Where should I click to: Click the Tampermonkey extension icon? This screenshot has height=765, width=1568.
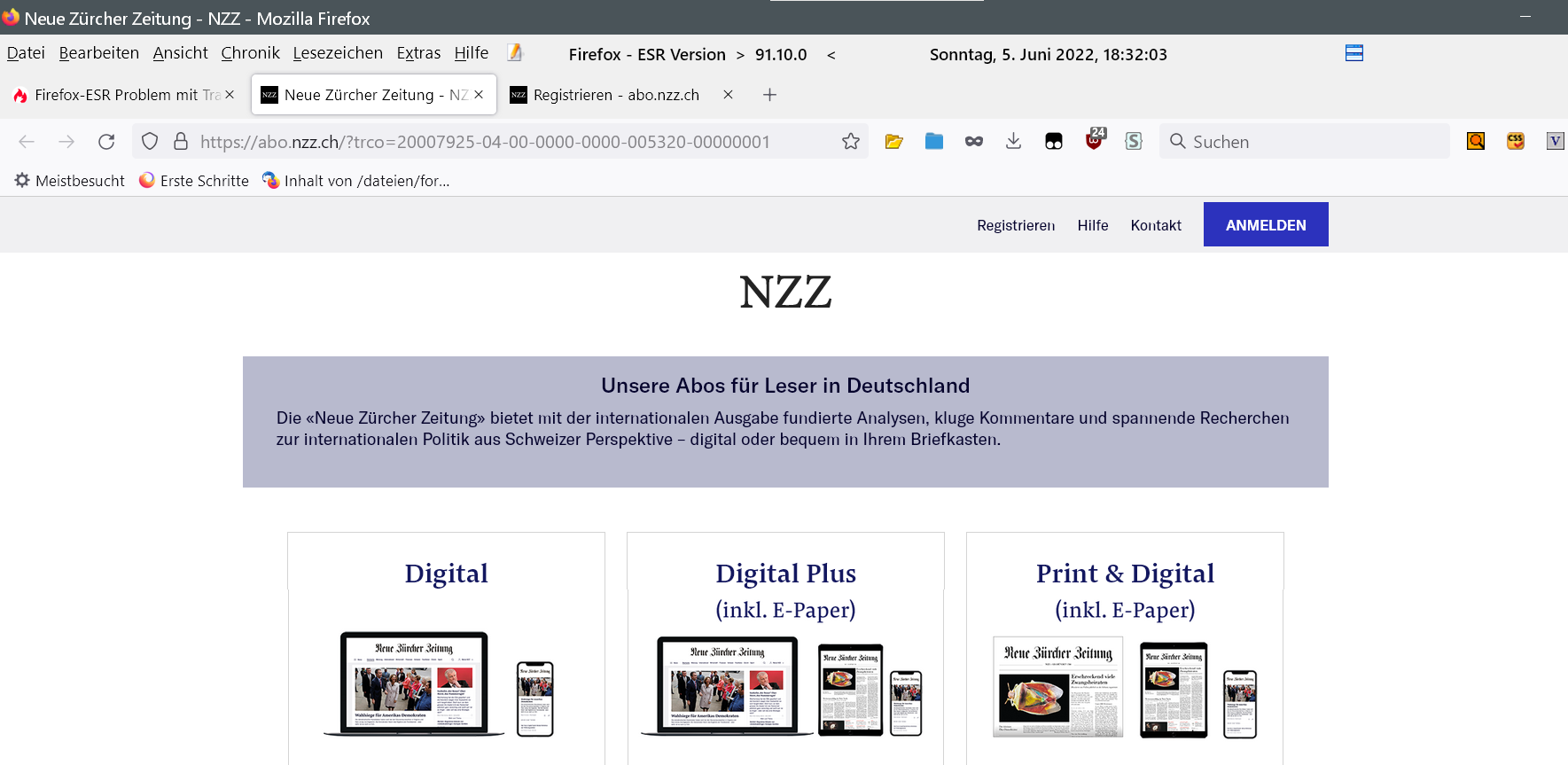[x=1053, y=142]
